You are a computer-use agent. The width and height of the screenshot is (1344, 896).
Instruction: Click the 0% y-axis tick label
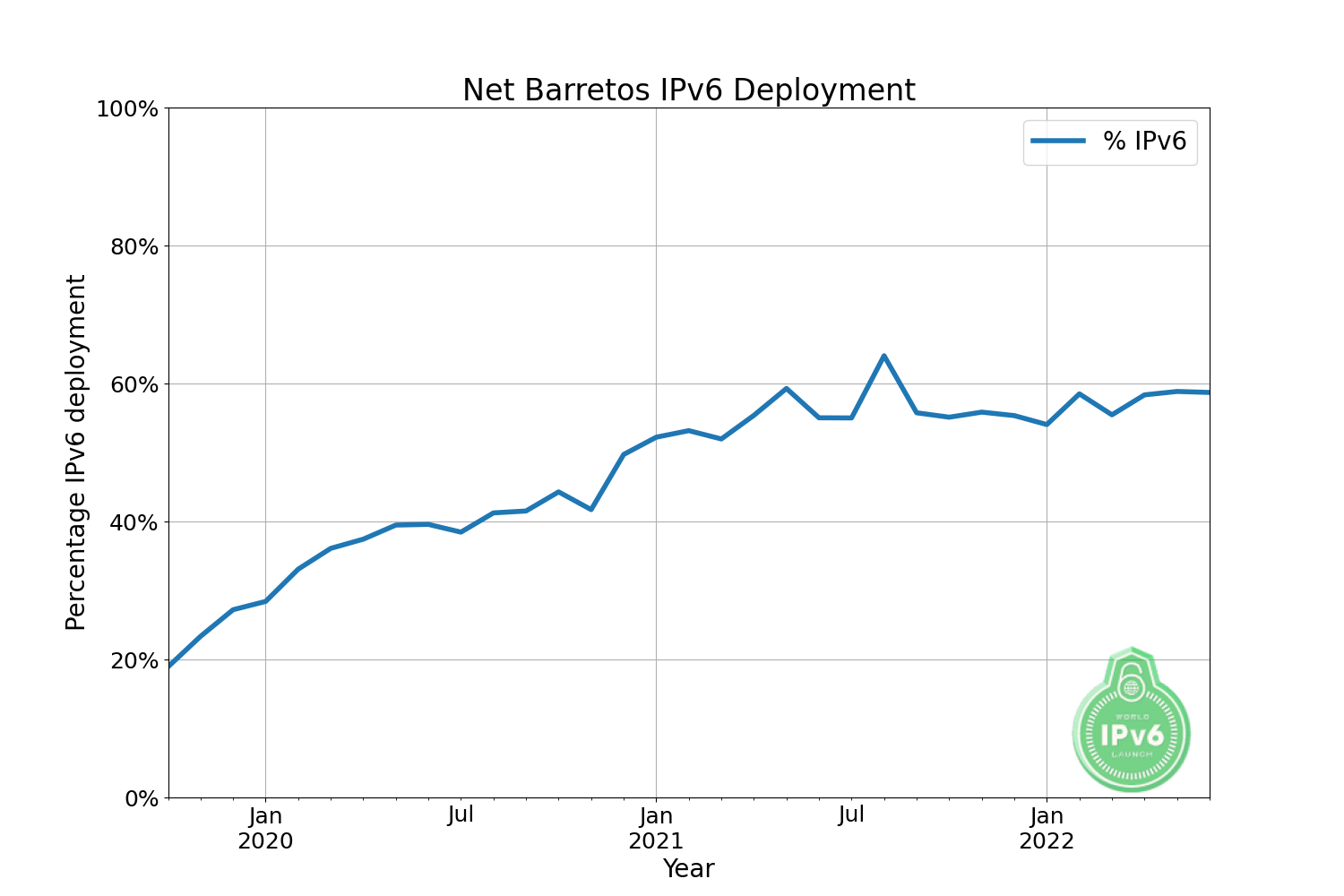pos(143,798)
